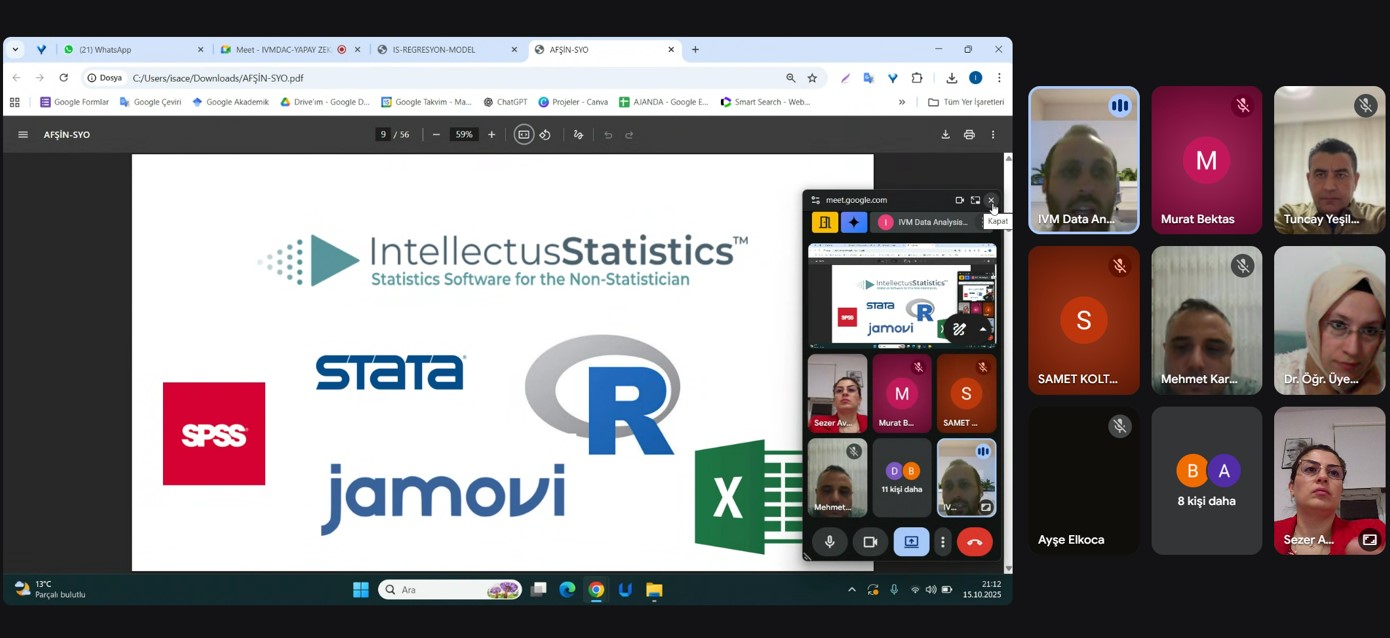This screenshot has width=1390, height=638.
Task: Toggle camera in Meet mini window
Action: [870, 542]
